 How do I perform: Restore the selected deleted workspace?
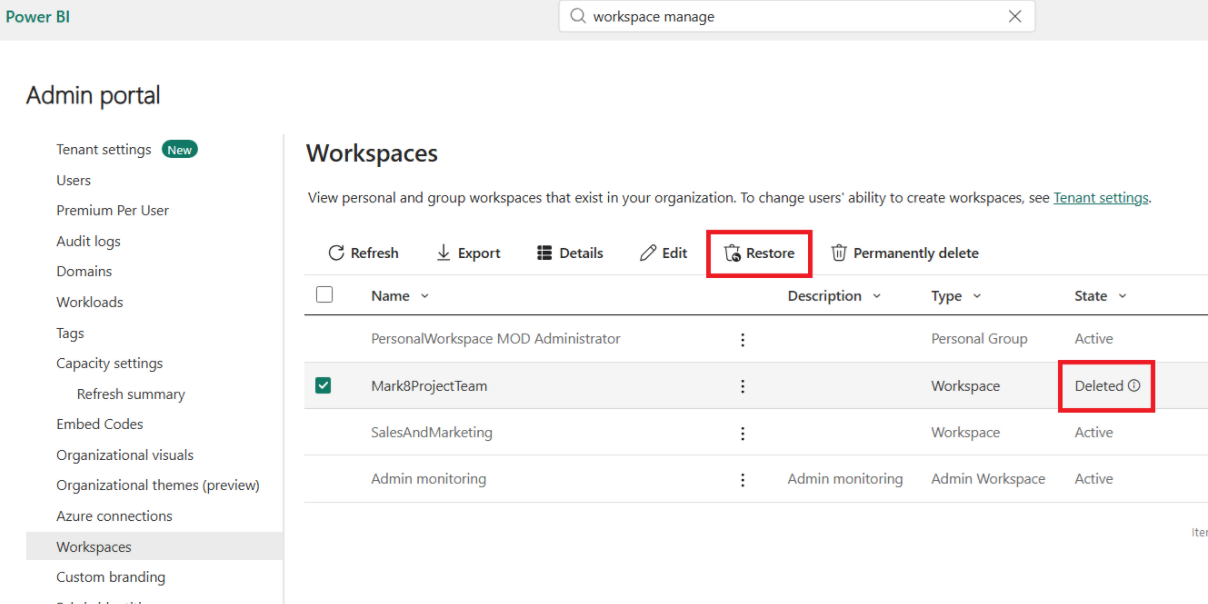759,253
